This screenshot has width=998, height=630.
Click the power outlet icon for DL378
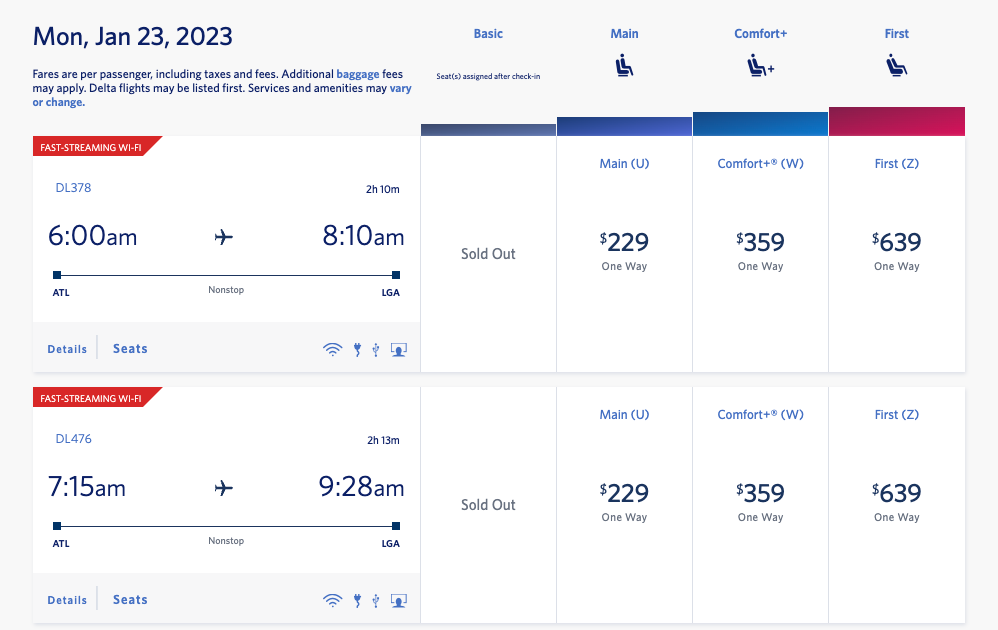click(x=356, y=350)
